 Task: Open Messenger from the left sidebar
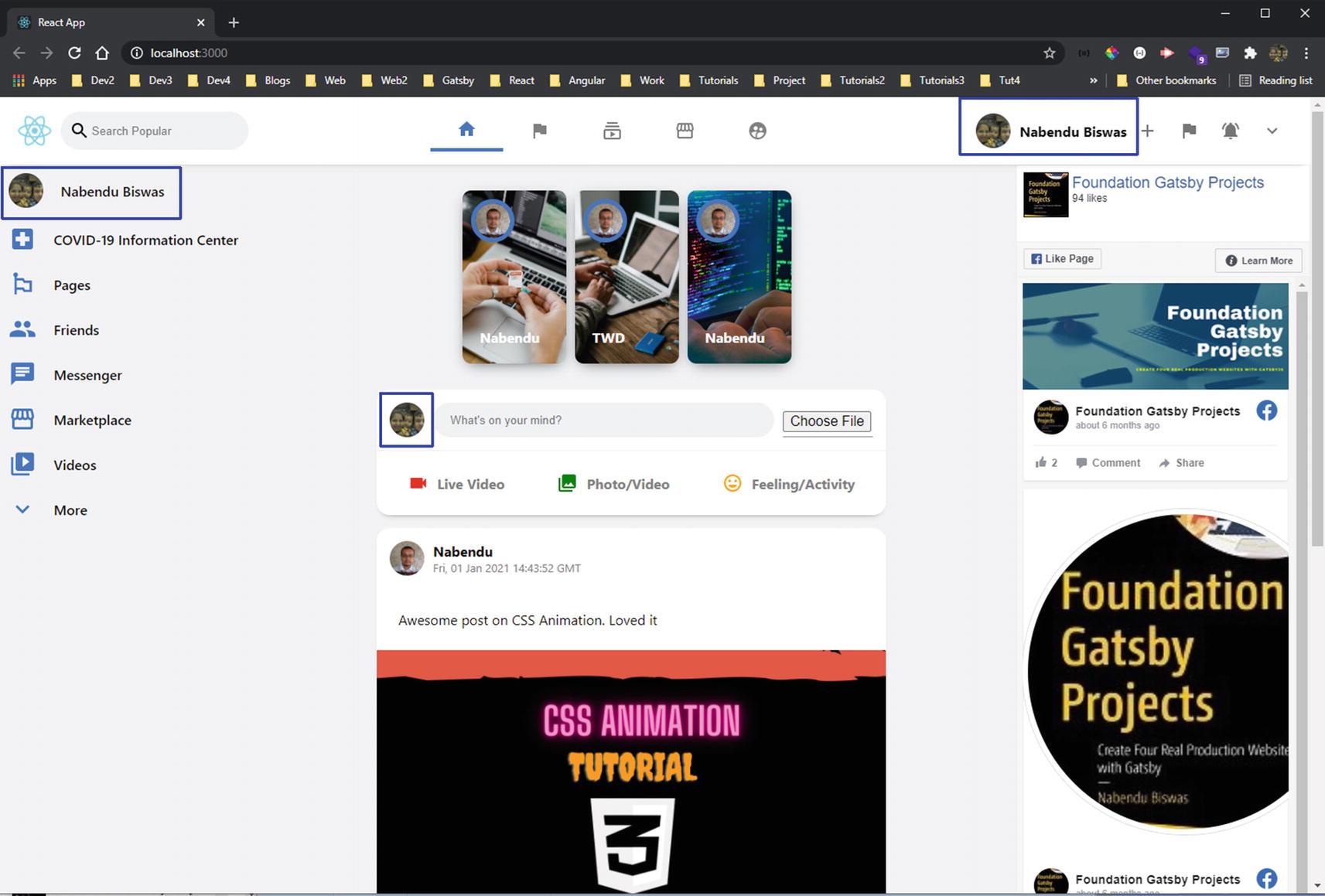(x=87, y=375)
